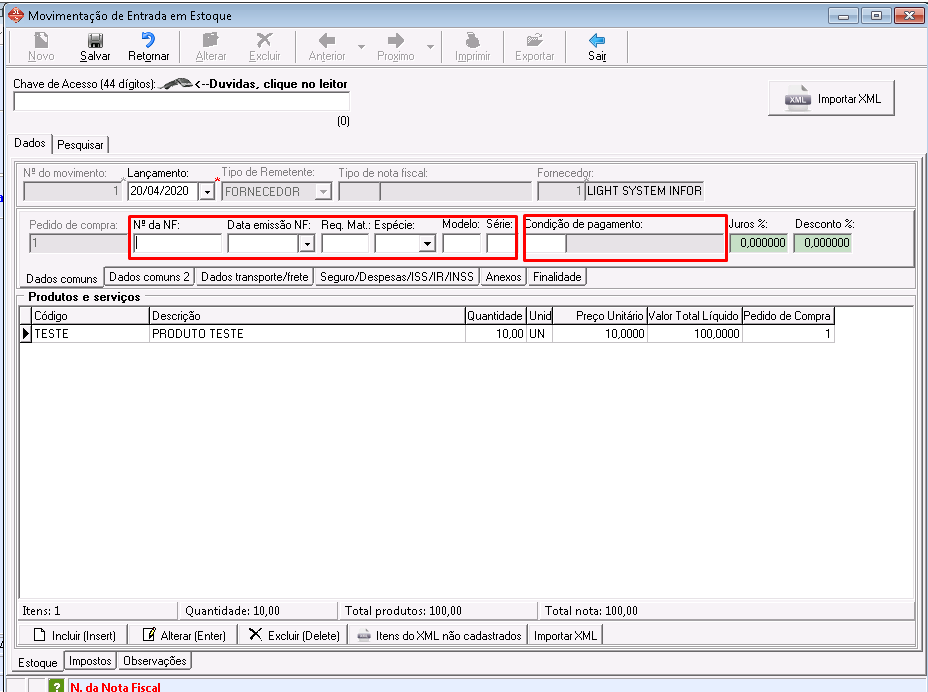
Task: Click the Série input field
Action: point(500,243)
